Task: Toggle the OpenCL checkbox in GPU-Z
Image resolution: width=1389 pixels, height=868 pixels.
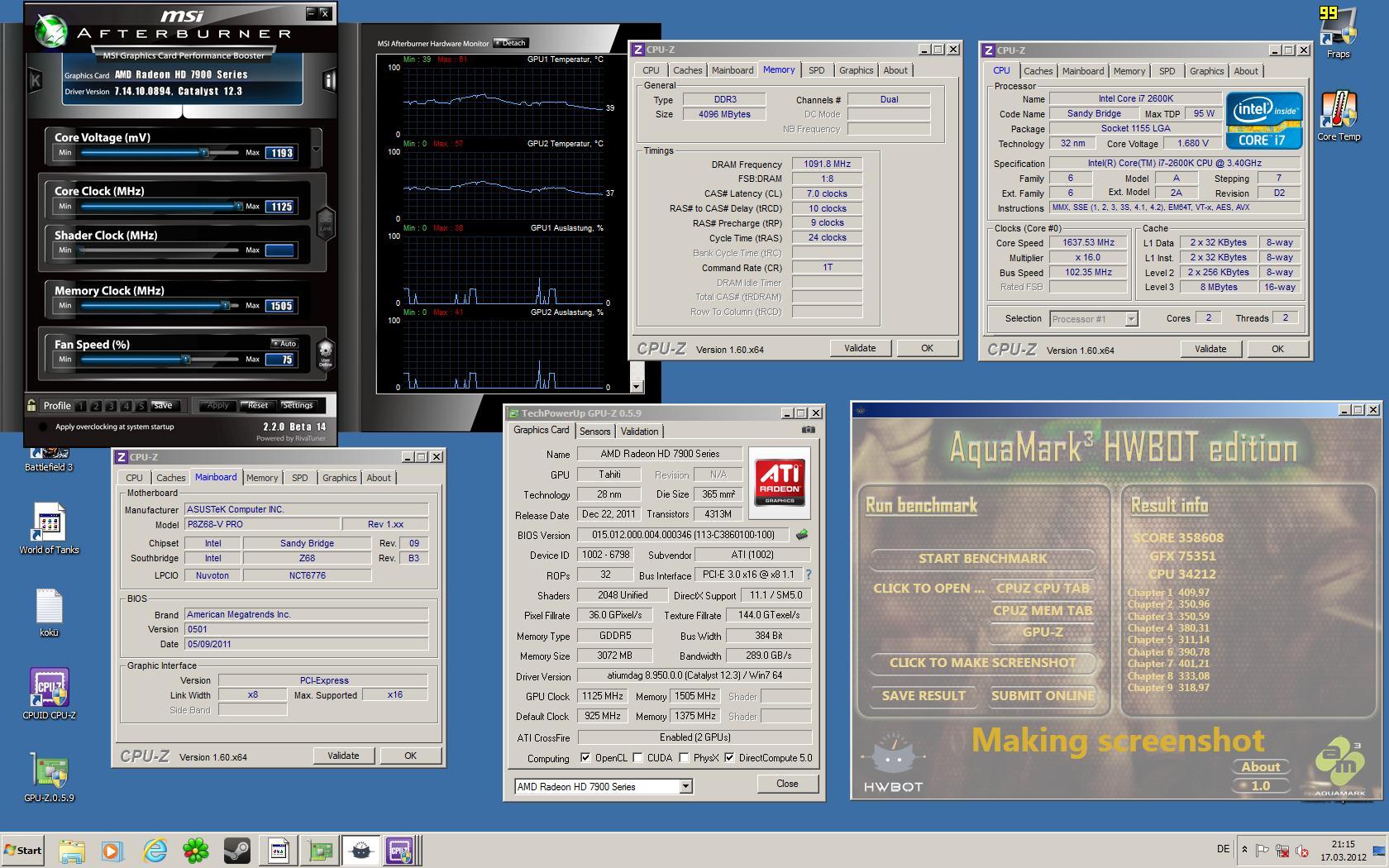Action: point(585,758)
